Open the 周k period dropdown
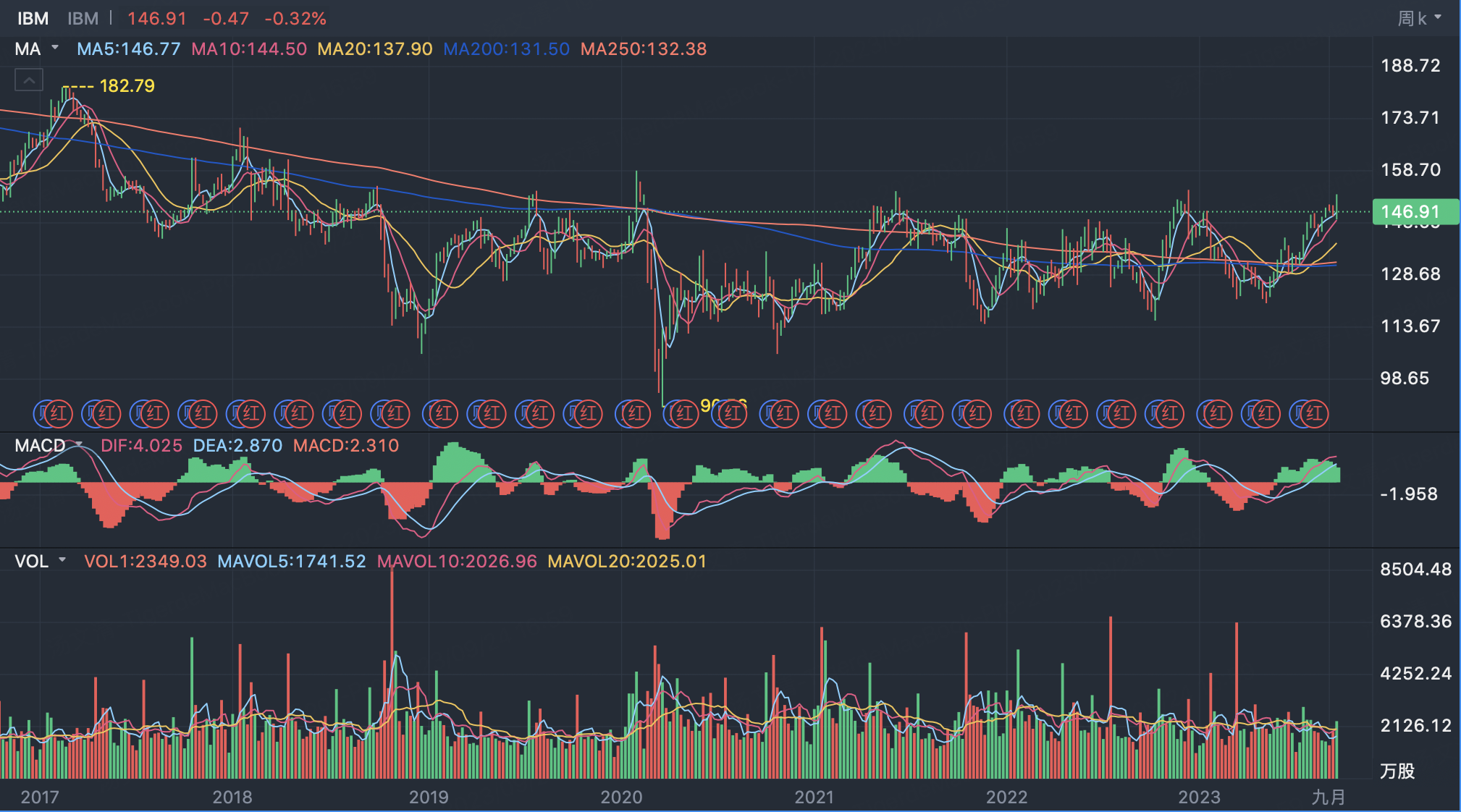The height and width of the screenshot is (812, 1461). tap(1419, 18)
